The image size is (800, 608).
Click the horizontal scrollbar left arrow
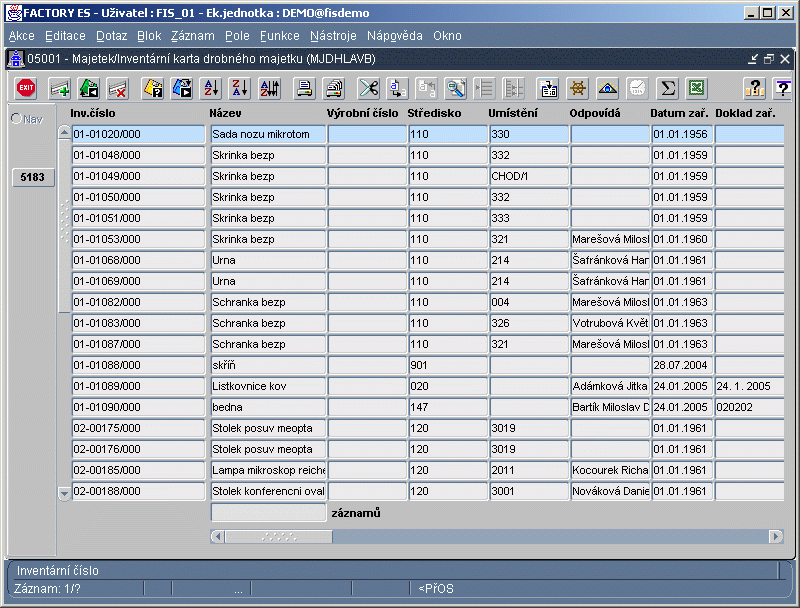(218, 536)
